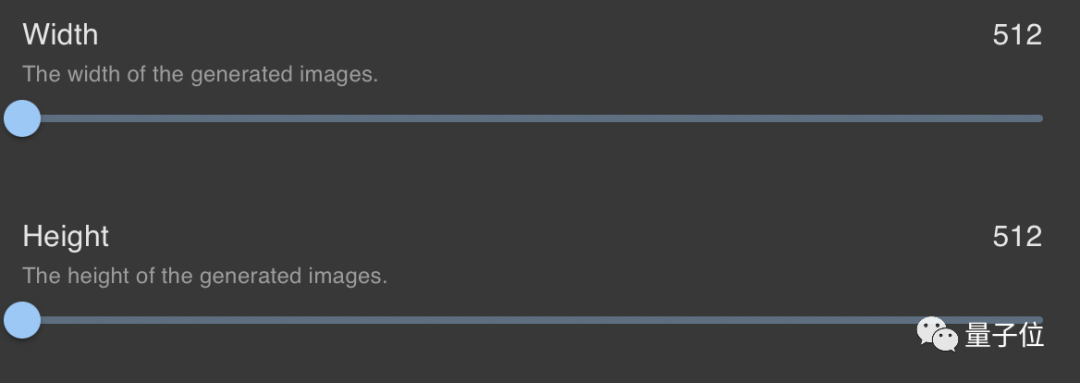1080x383 pixels.
Task: Set Height slider to three-quarters of track
Action: [788, 320]
